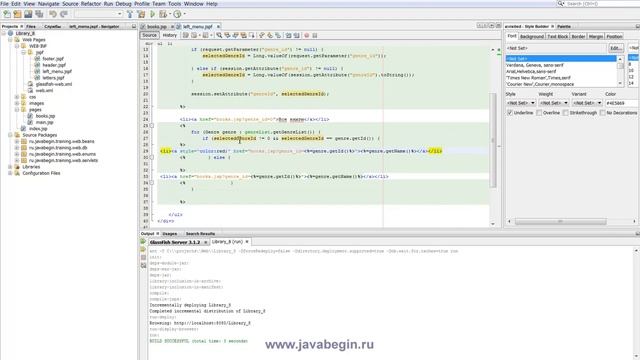The image size is (640, 360).
Task: Click the Redo toolbar icon
Action: tap(64, 14)
